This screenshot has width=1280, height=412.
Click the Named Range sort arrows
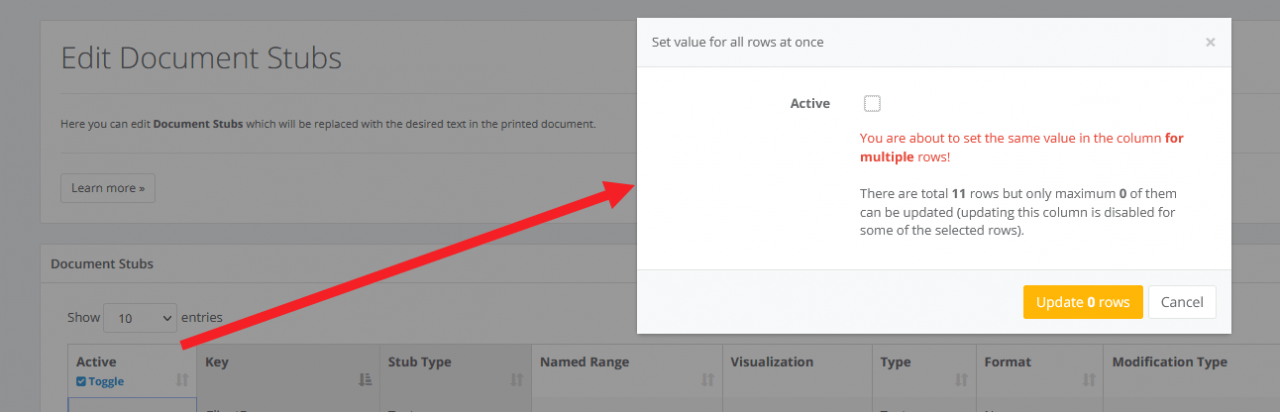coord(708,379)
